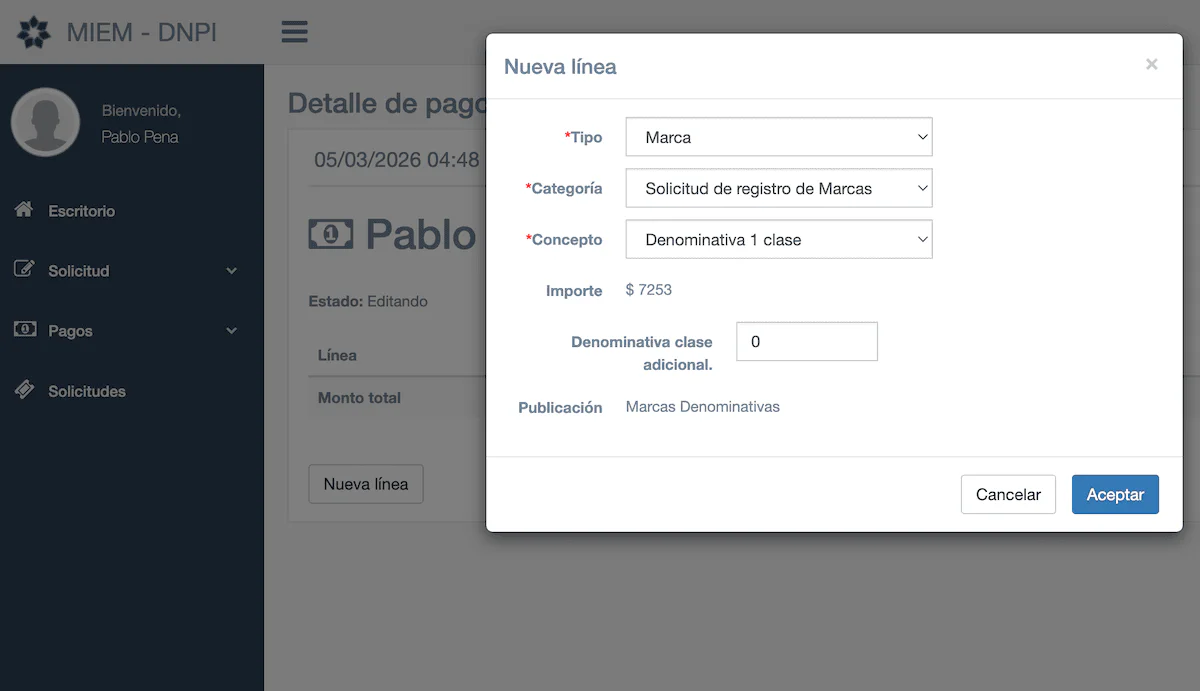This screenshot has height=691, width=1200.
Task: Click the Cancelar button
Action: point(1008,494)
